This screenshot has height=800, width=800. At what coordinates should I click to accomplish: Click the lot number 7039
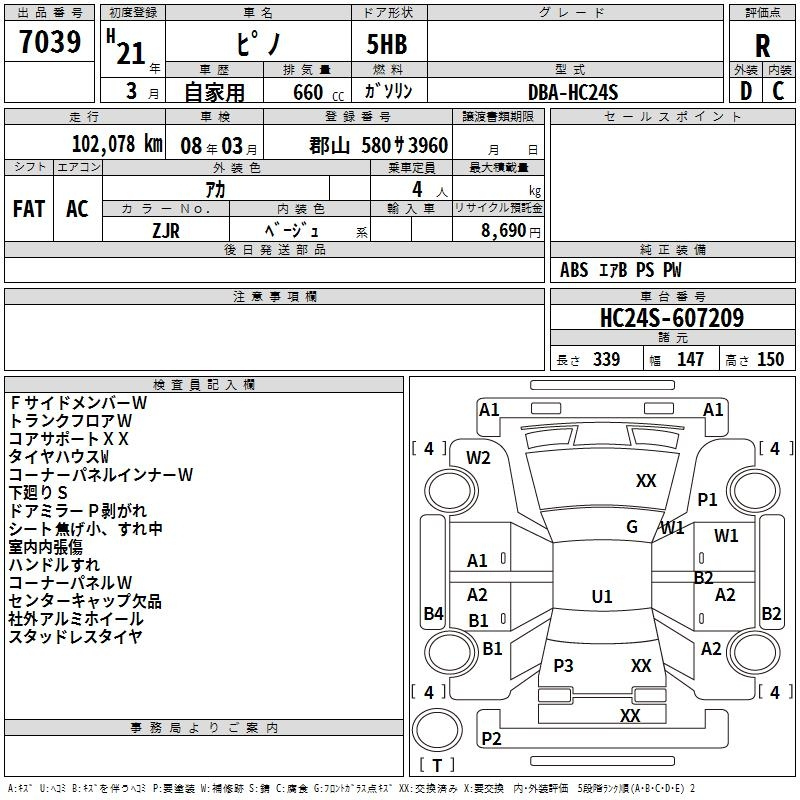coord(50,42)
